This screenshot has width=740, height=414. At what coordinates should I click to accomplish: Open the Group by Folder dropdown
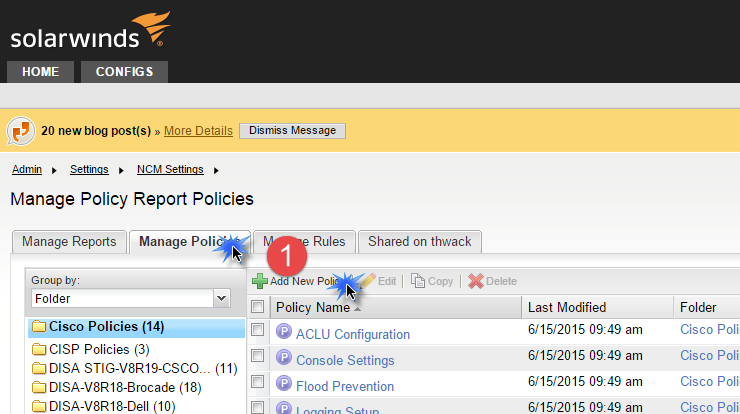[x=221, y=298]
